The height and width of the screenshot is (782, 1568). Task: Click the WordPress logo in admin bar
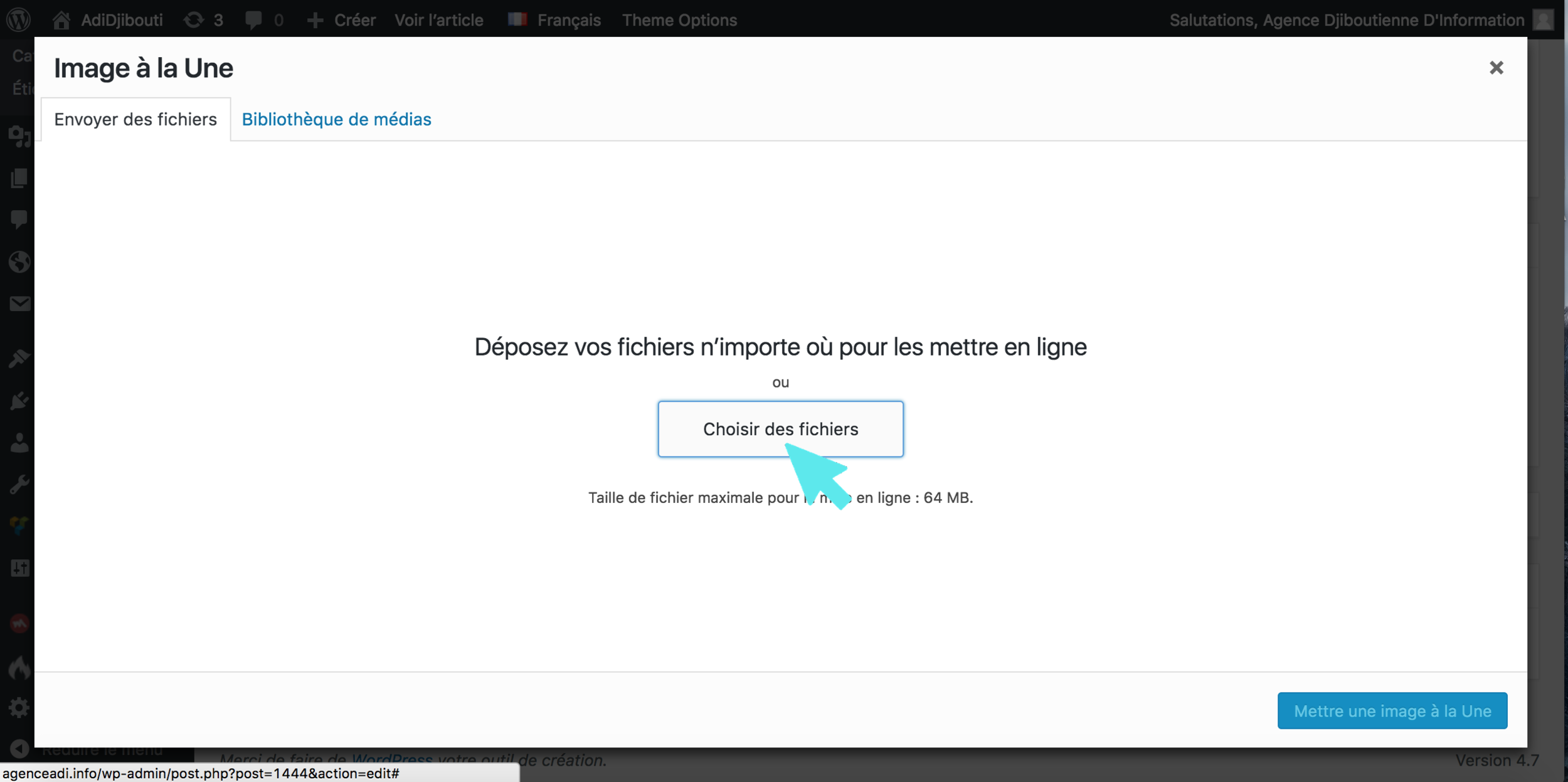coord(19,19)
